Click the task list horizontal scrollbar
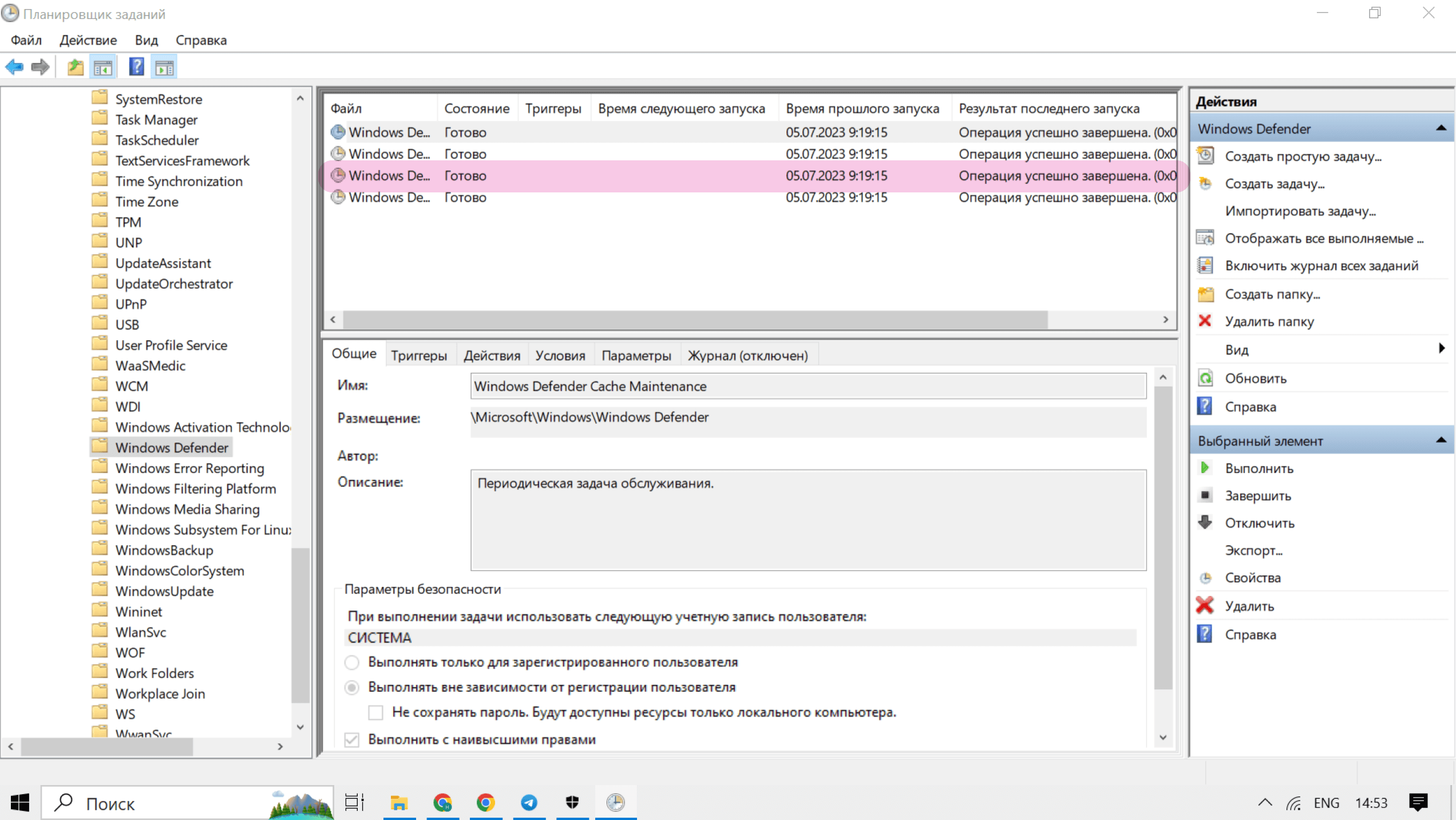 [x=695, y=320]
